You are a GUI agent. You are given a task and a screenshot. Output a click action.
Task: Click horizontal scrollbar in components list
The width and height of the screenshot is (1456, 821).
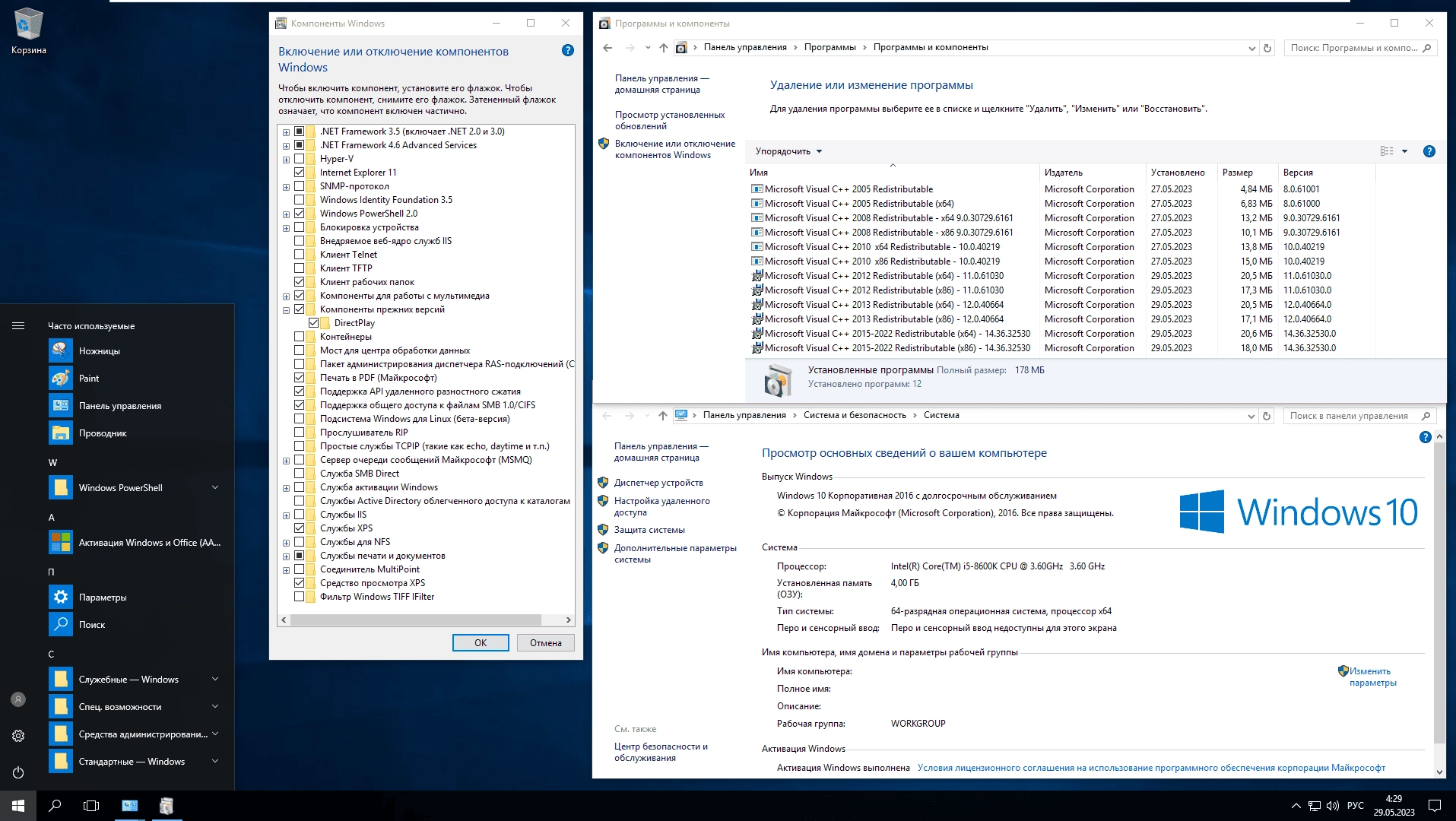pos(415,620)
